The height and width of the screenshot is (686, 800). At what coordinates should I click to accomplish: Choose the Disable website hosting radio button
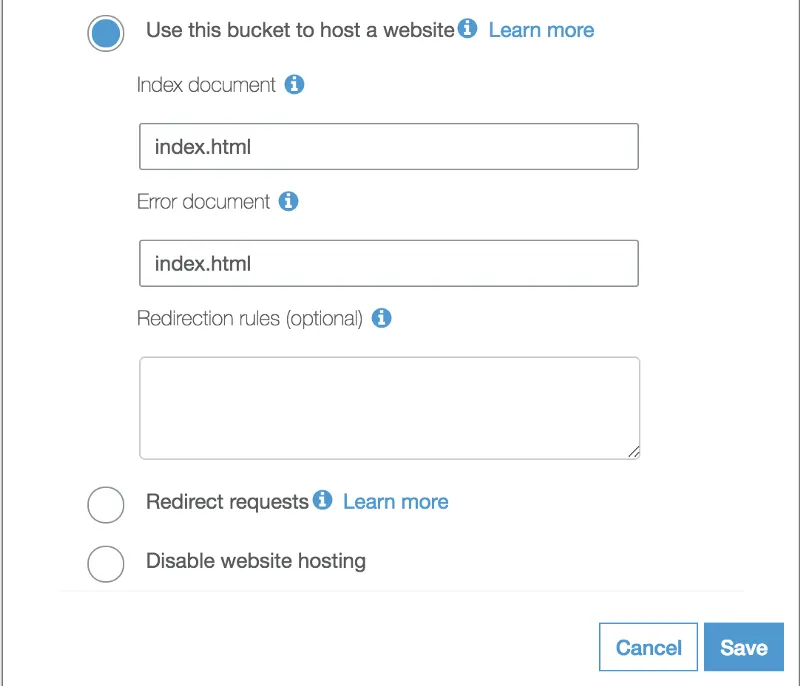pyautogui.click(x=106, y=564)
